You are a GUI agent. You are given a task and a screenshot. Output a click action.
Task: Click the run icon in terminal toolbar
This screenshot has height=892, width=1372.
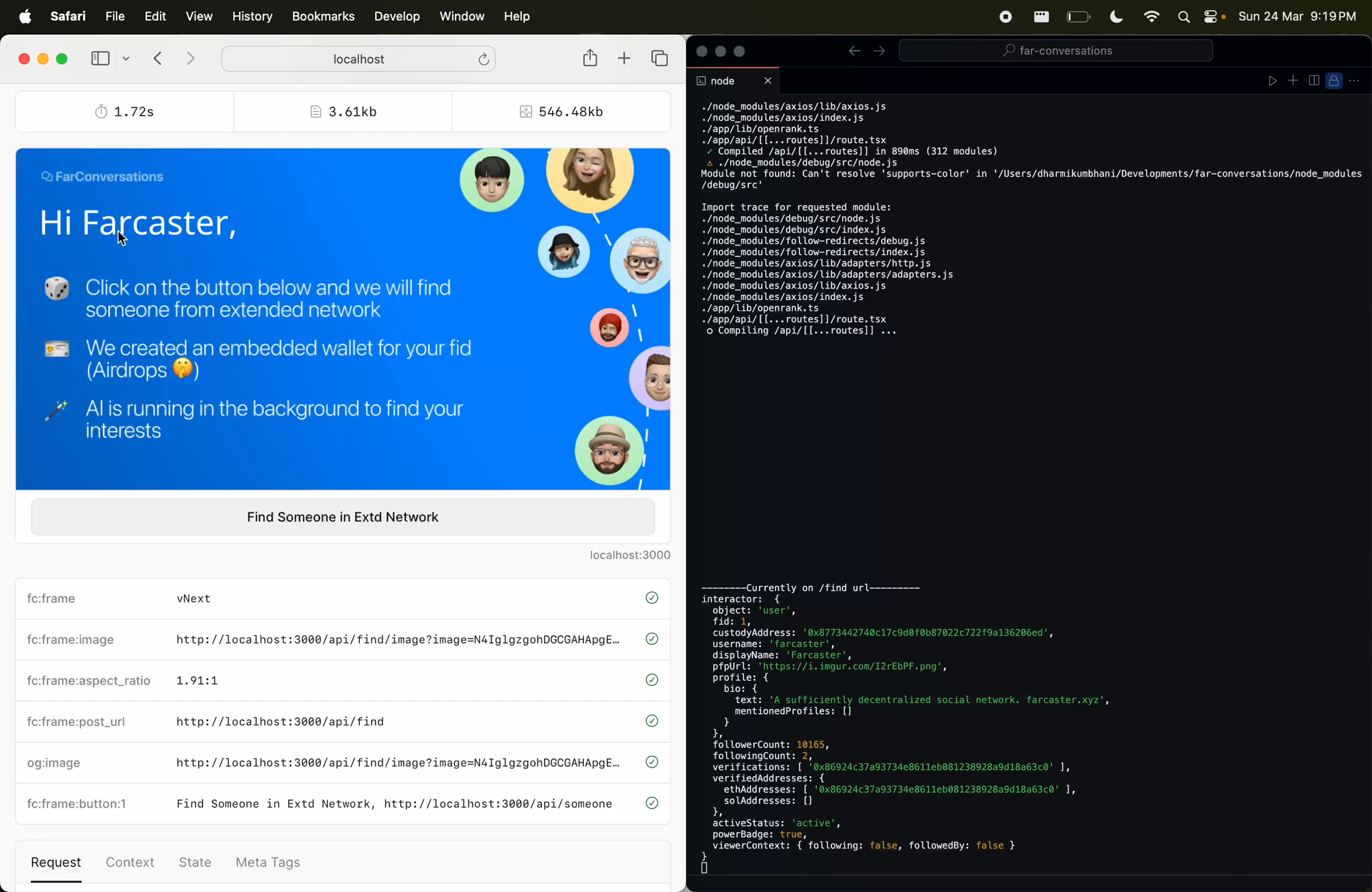coord(1272,81)
